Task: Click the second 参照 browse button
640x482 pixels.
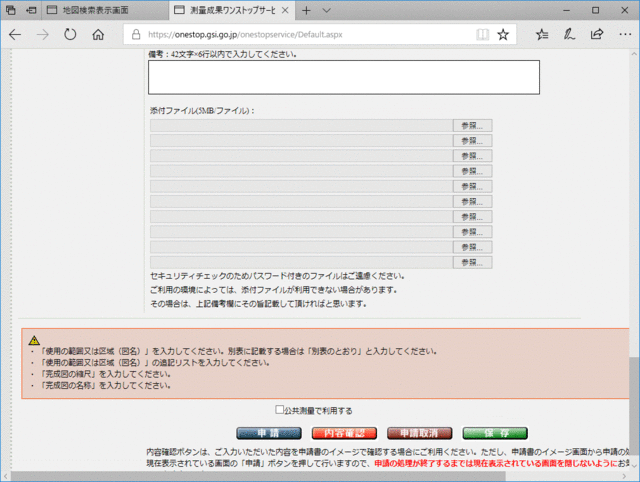Action: point(472,141)
